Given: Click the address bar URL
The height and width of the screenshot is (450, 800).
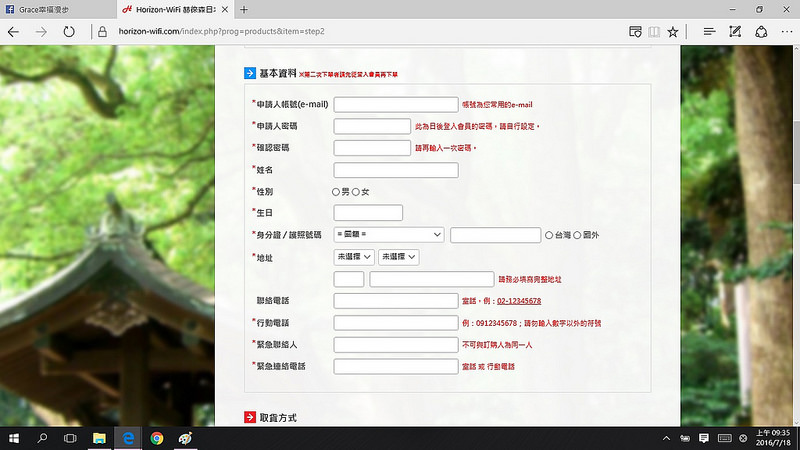Looking at the screenshot, I should point(221,32).
